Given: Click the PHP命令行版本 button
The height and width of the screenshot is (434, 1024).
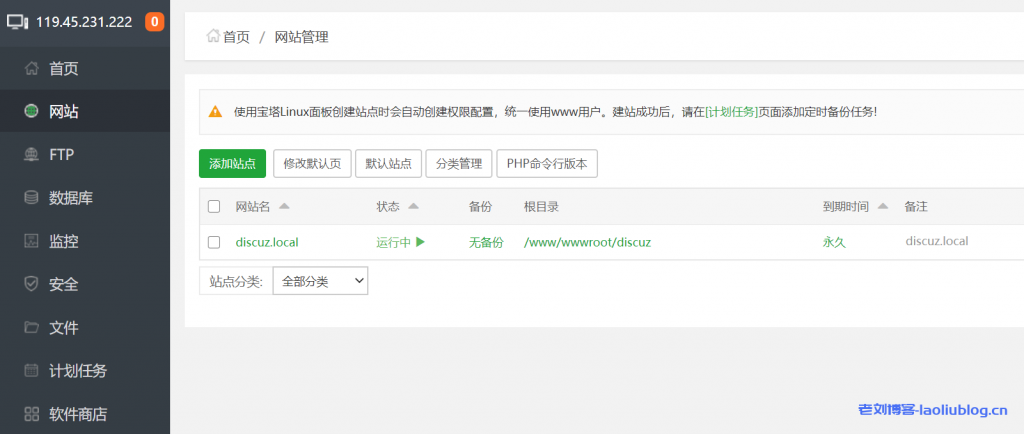Looking at the screenshot, I should click(546, 164).
